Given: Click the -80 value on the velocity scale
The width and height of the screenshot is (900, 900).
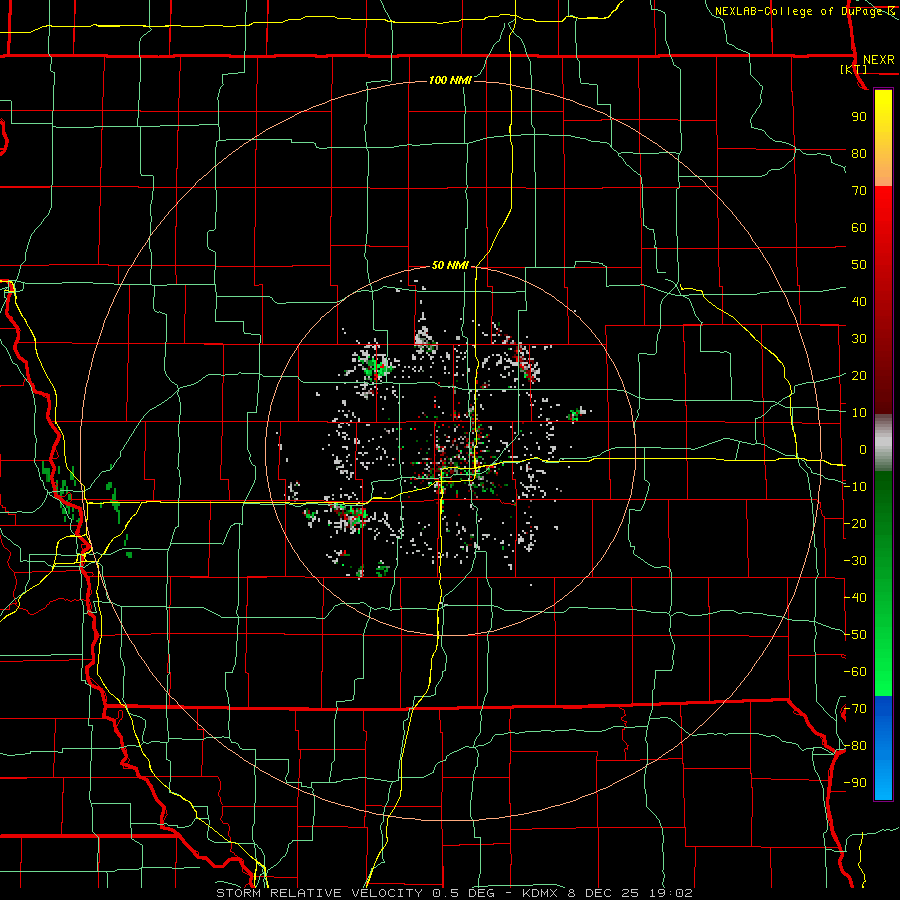Looking at the screenshot, I should [x=855, y=746].
